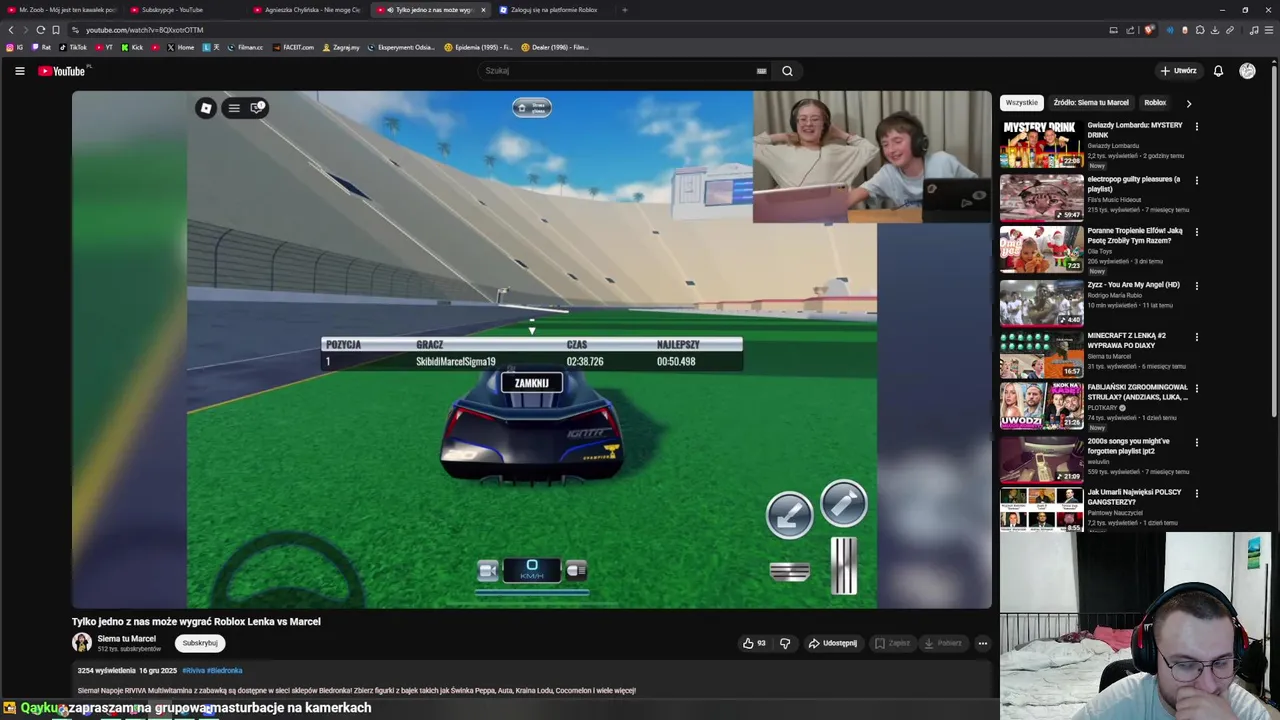Open the Siema tu Marcel channel avatar
This screenshot has width=1280, height=720.
pyautogui.click(x=82, y=643)
